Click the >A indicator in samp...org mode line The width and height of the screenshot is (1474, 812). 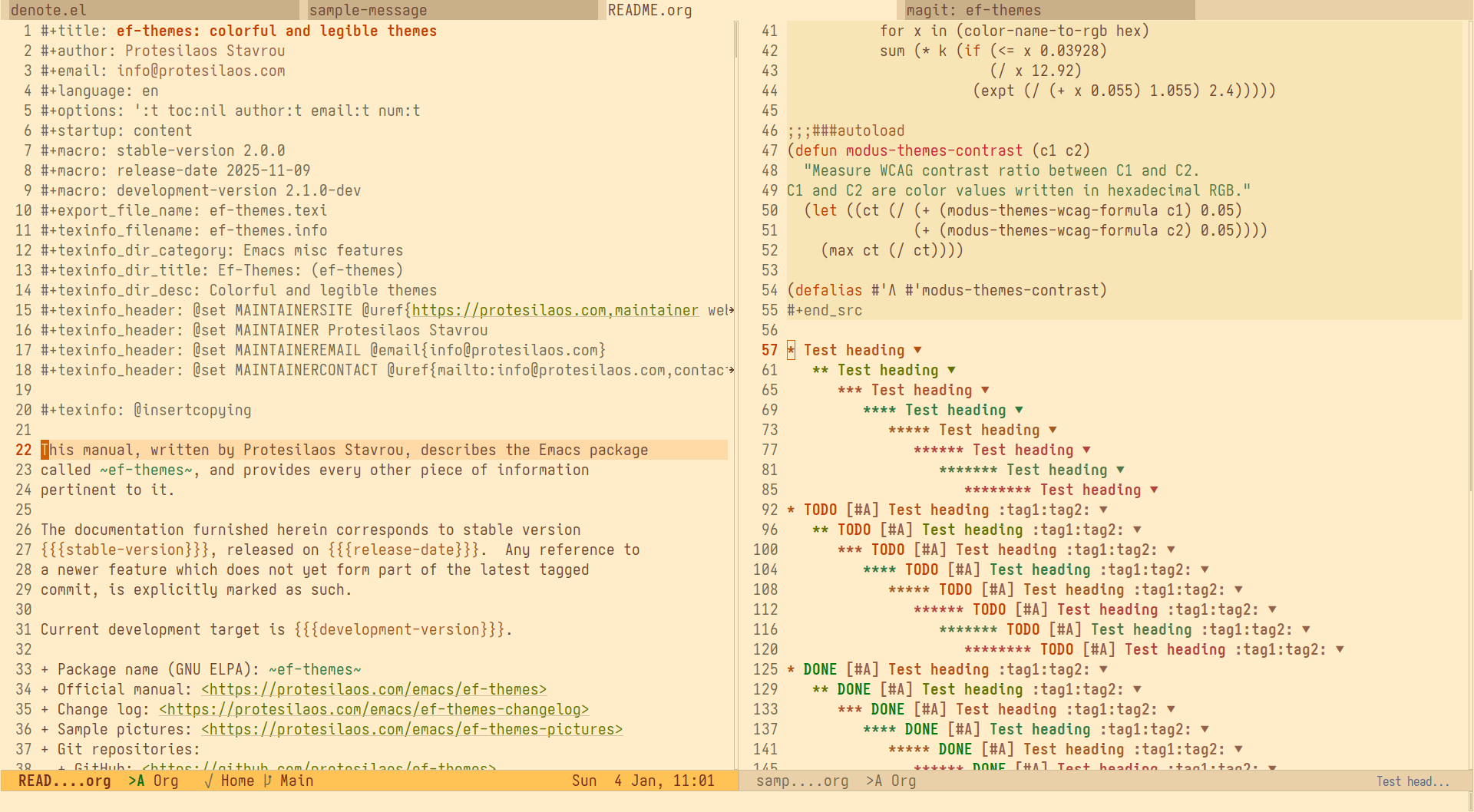[x=874, y=781]
